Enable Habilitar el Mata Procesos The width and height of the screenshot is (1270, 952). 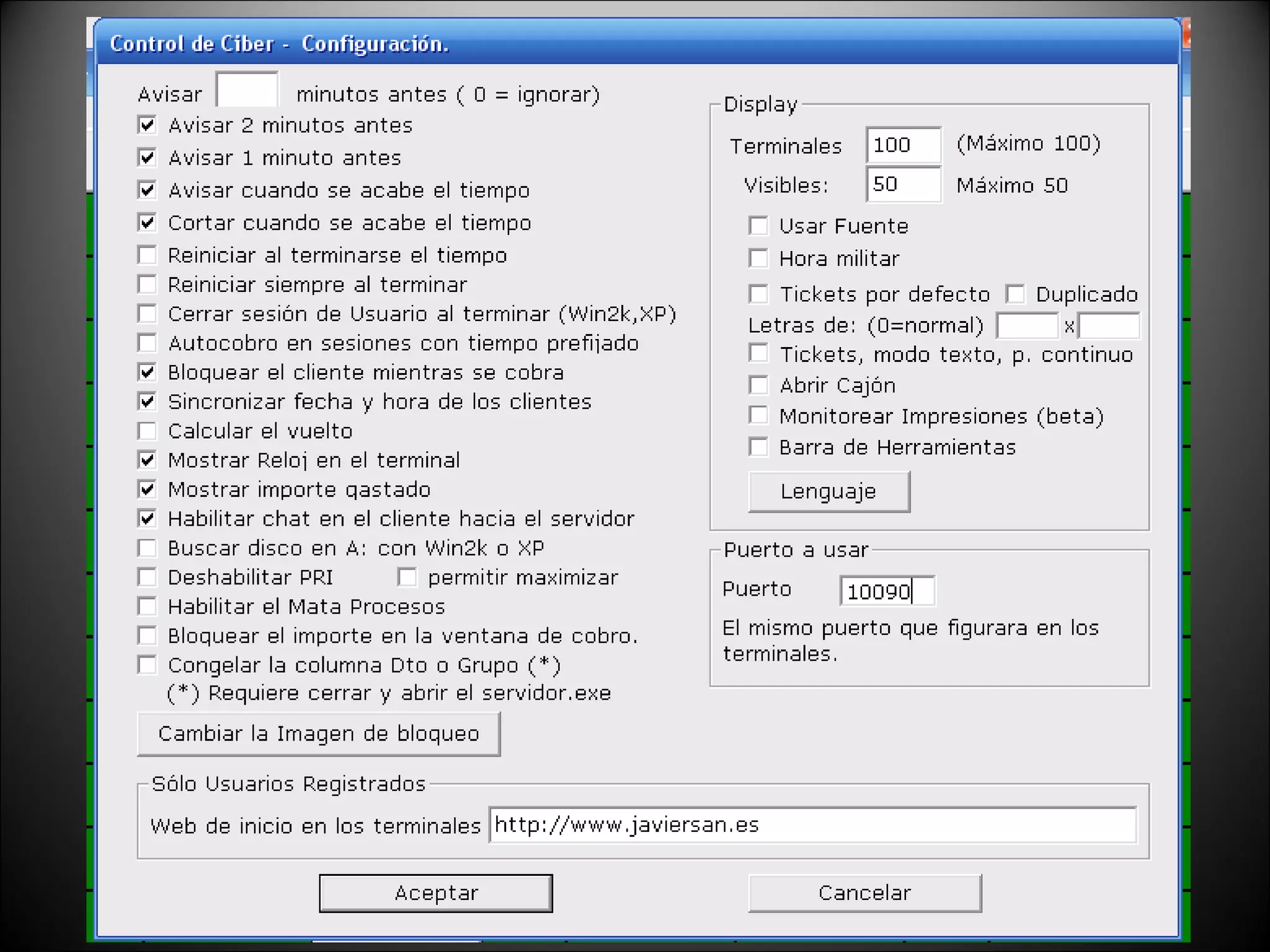pyautogui.click(x=147, y=606)
